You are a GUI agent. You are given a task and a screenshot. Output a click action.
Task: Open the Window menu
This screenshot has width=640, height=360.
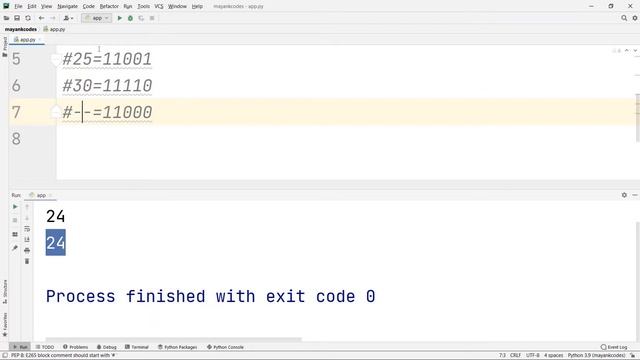pyautogui.click(x=177, y=6)
